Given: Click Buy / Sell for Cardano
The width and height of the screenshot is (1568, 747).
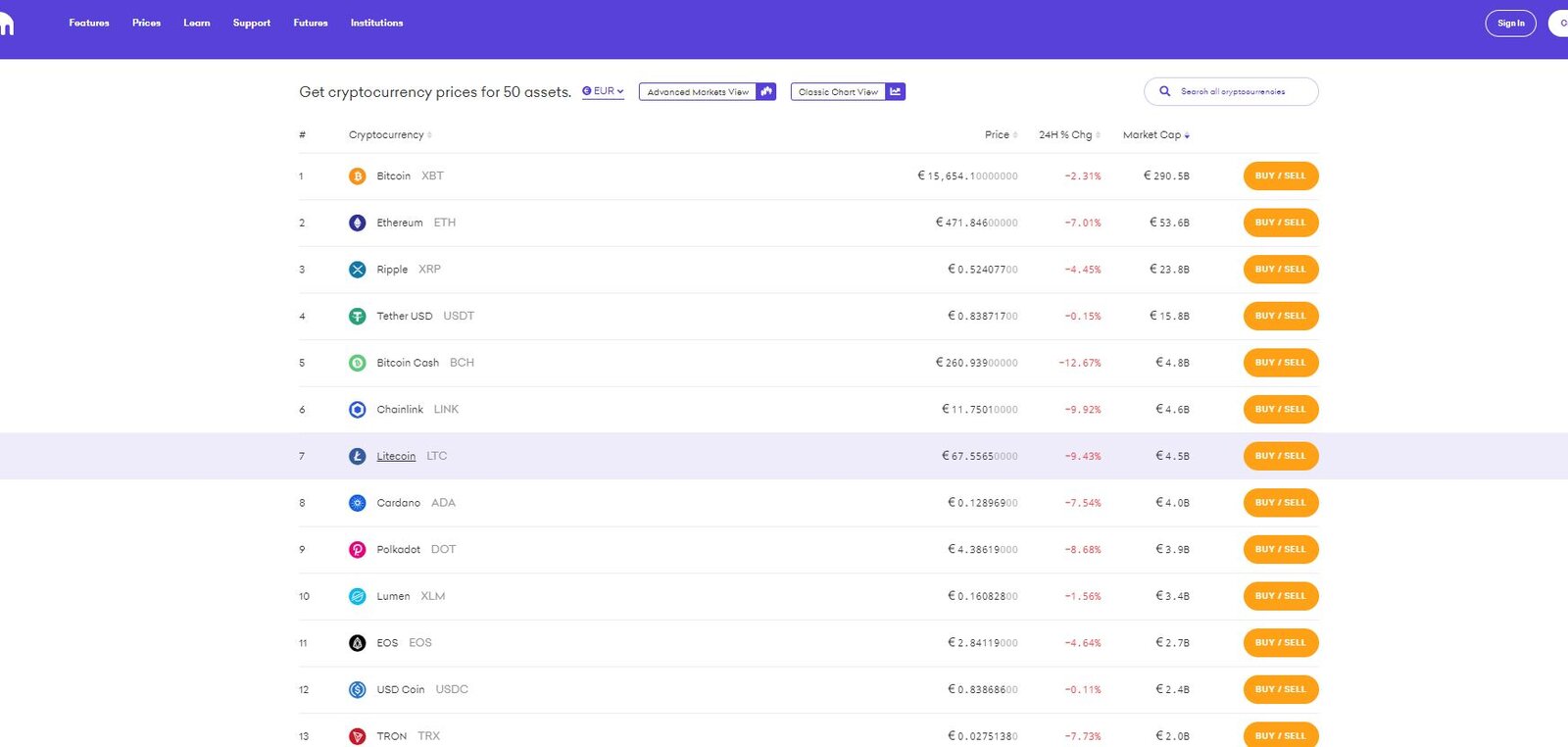Looking at the screenshot, I should click(x=1281, y=503).
